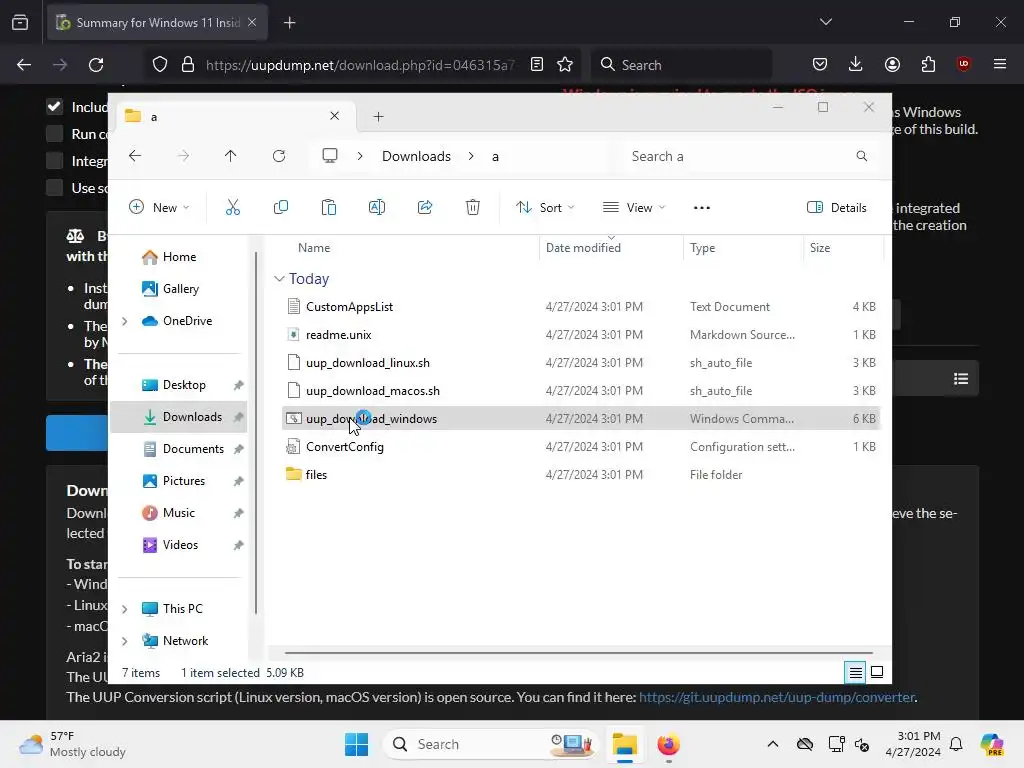
Task: Open Firefox application hamburger menu
Action: click(1000, 64)
